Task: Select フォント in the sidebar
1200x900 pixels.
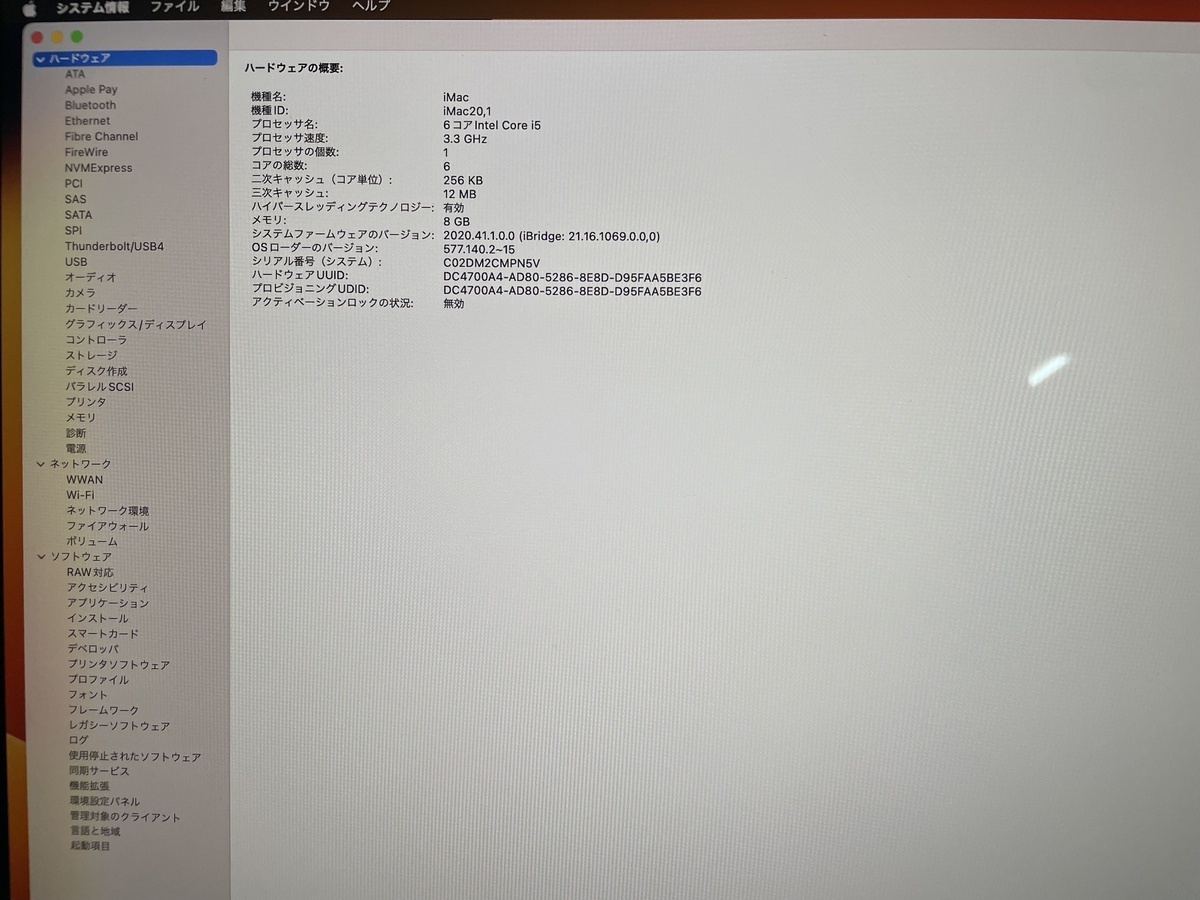Action: [88, 695]
